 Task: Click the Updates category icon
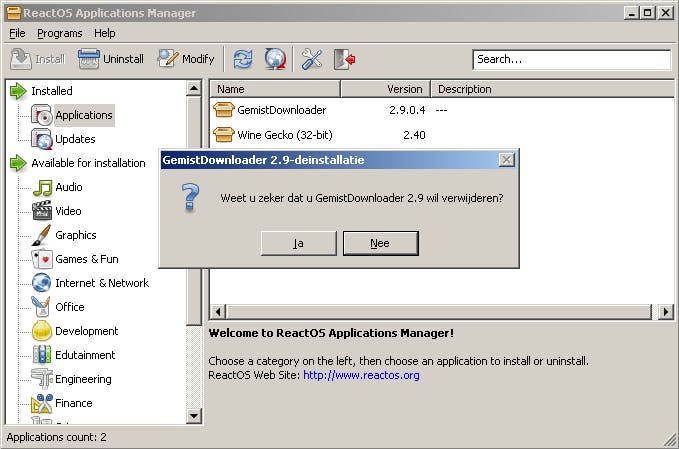tap(42, 139)
